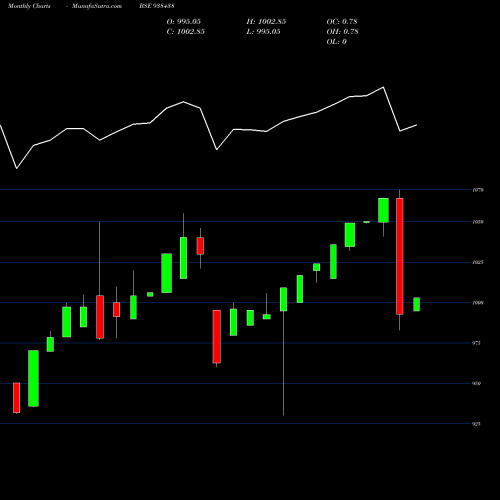500x500 pixels.
Task: Click the low value 'L: 995.05'
Action: click(x=263, y=31)
